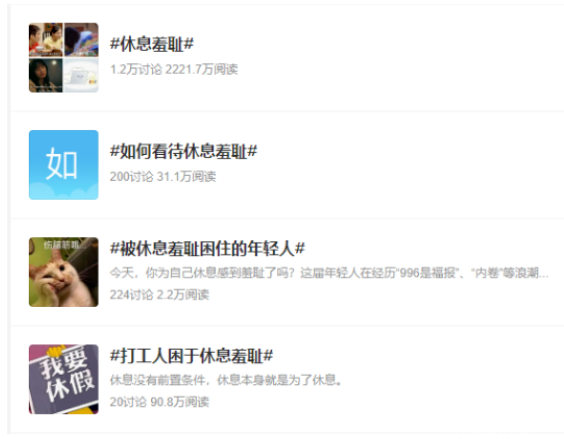This screenshot has height=439, width=564.
Task: Click bottom-left woman photo in collage thumbnail
Action: click(46, 76)
